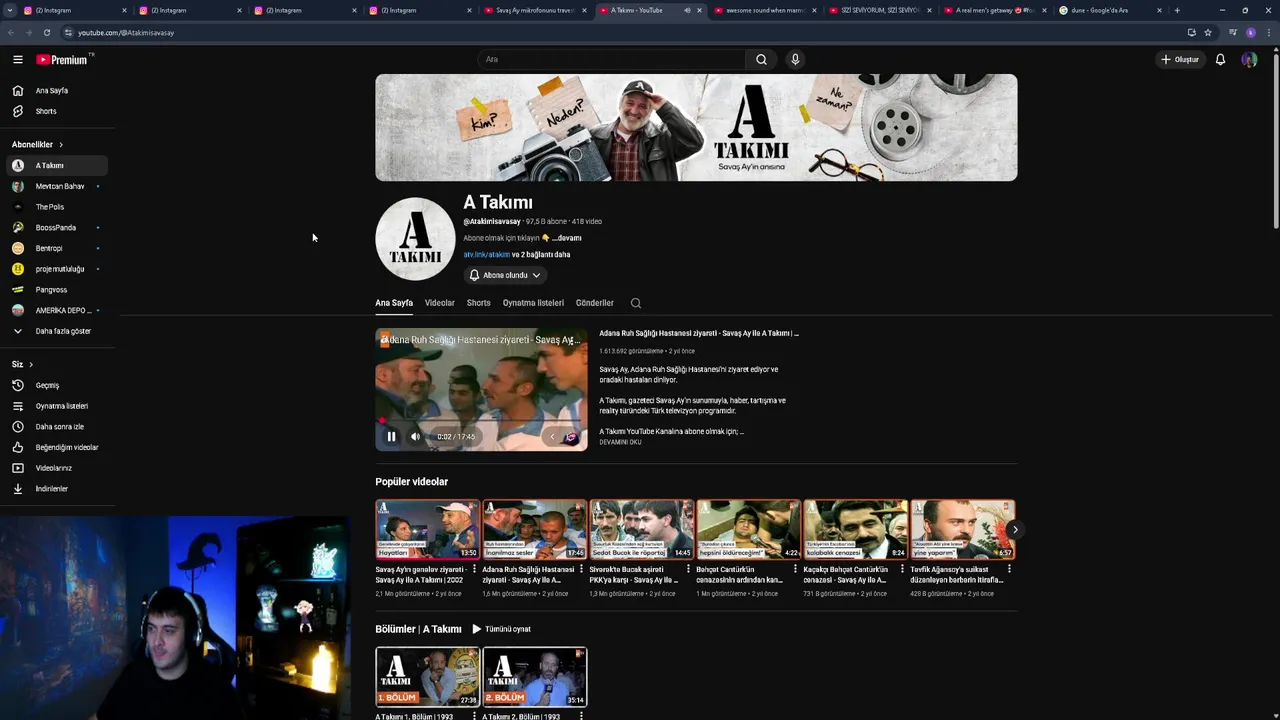Expand channel description ...devamı
The width and height of the screenshot is (1280, 720).
click(566, 238)
